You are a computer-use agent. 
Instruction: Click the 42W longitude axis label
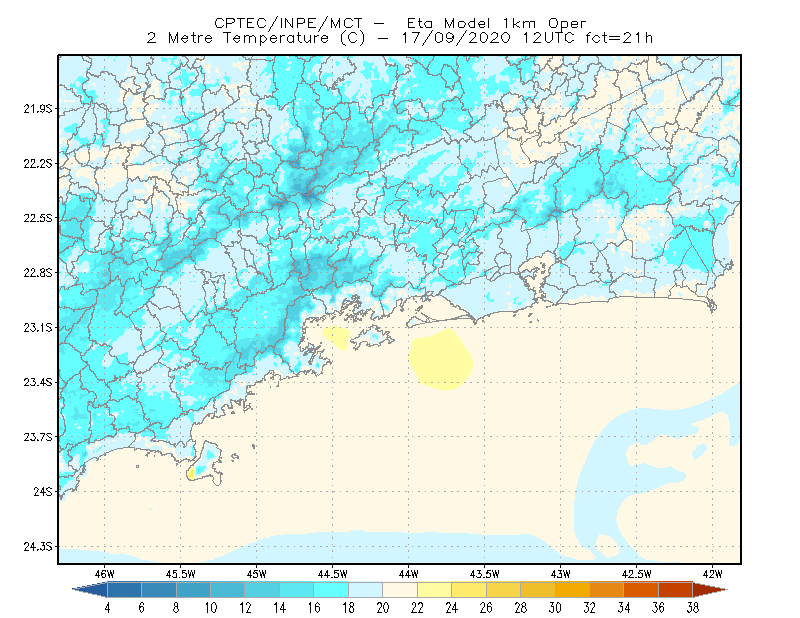pyautogui.click(x=712, y=574)
